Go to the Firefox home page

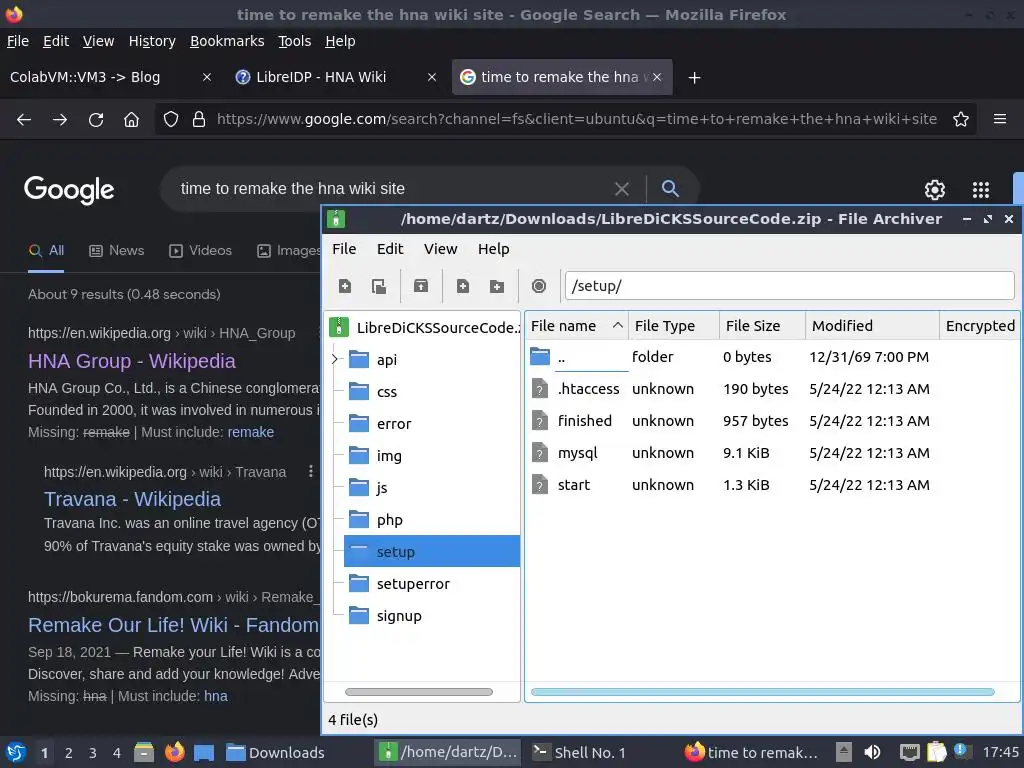coord(131,120)
